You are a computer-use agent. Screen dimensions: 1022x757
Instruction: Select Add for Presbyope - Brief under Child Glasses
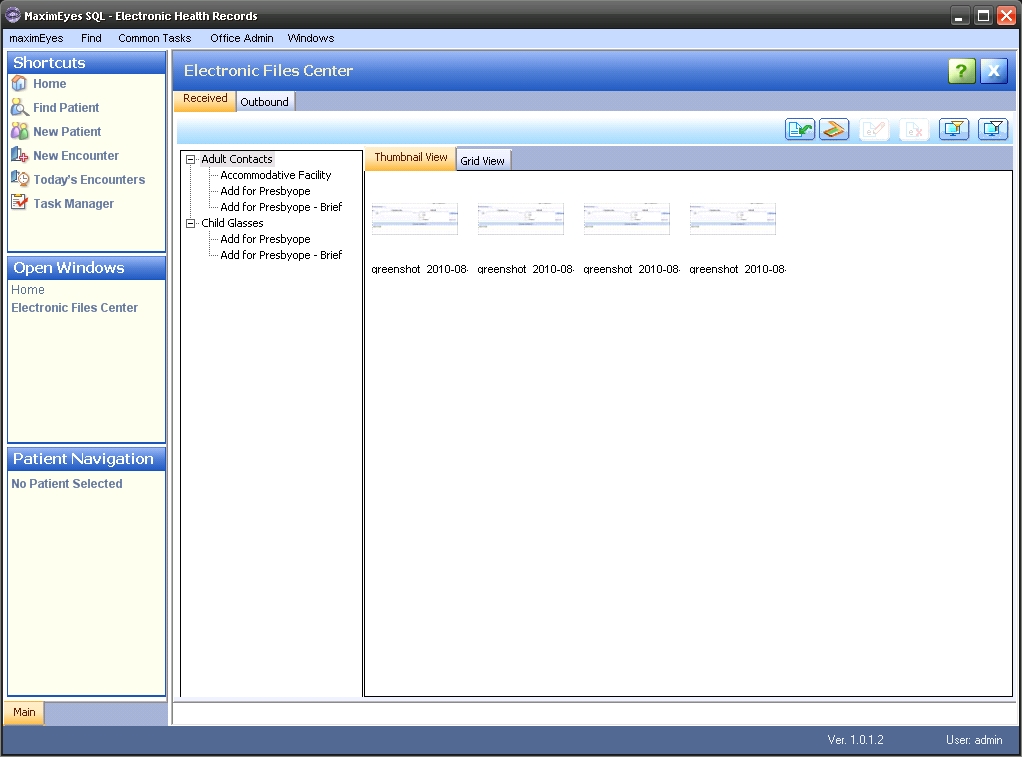coord(281,255)
